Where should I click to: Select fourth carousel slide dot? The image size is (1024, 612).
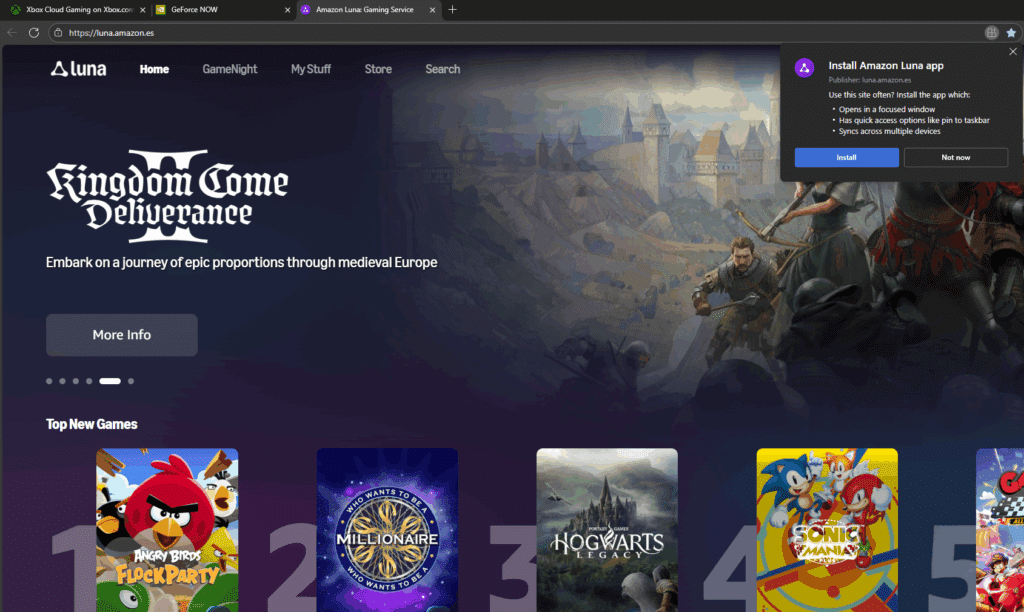pos(89,381)
